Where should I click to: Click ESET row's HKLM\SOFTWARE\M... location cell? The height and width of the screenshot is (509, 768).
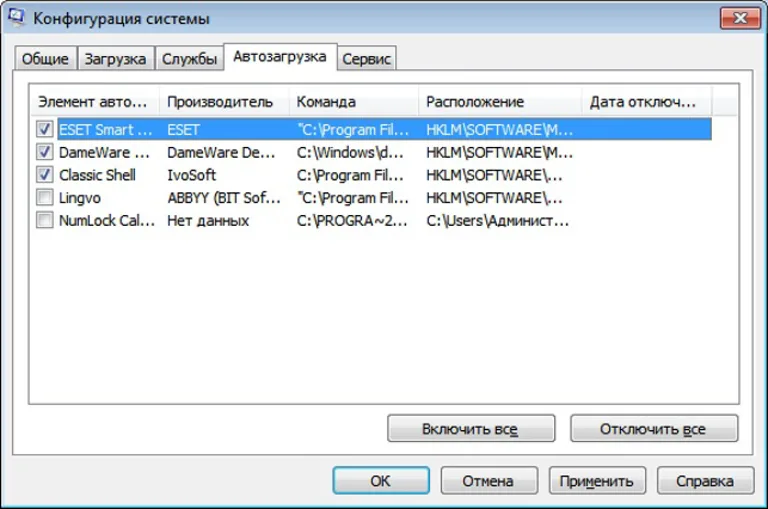[x=500, y=129]
